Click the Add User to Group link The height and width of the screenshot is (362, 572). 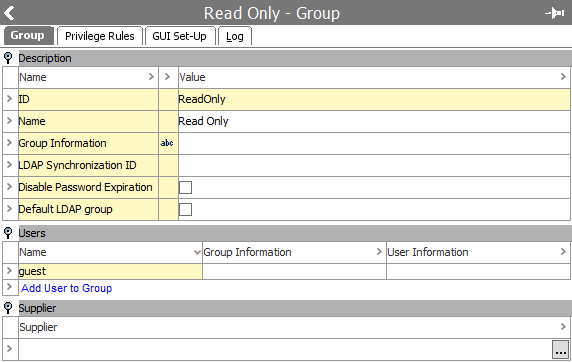click(x=66, y=288)
